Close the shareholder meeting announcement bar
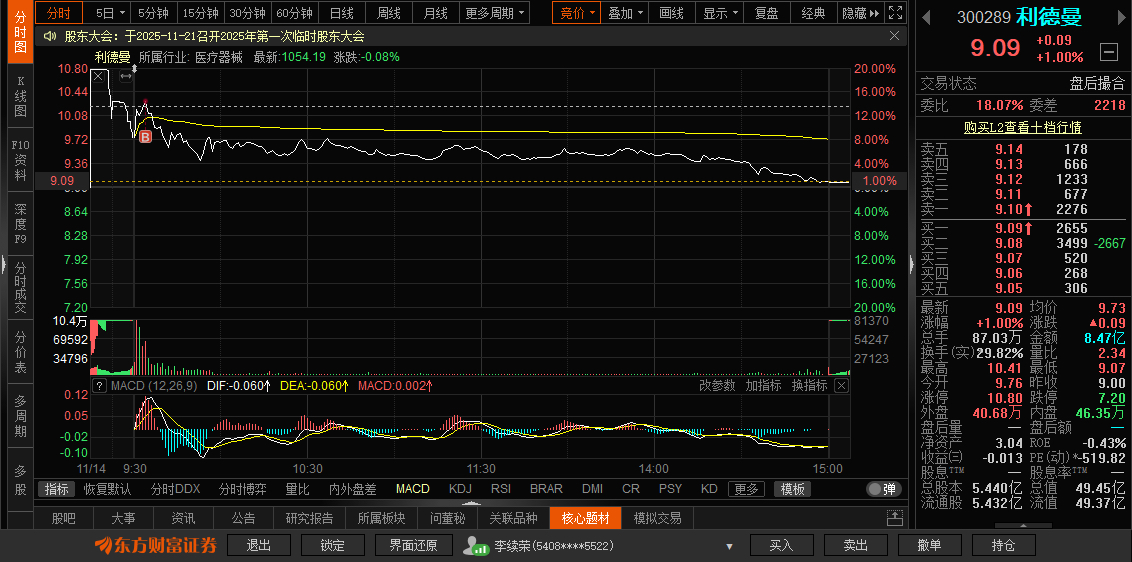 (x=894, y=35)
